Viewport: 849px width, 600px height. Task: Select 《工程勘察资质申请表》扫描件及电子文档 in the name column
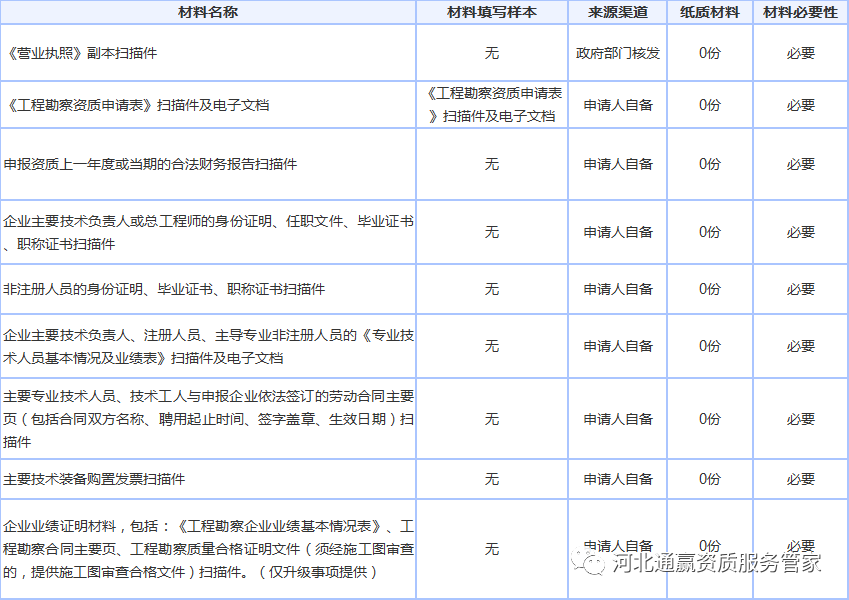click(x=136, y=105)
